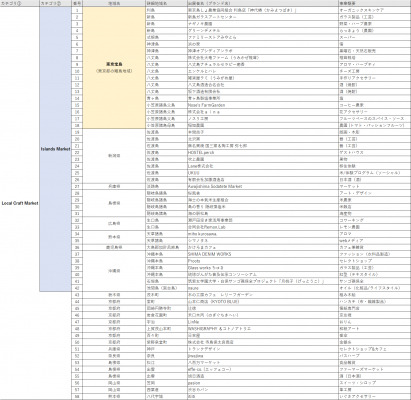Select the mito kurosawa cell
The height and width of the screenshot is (400, 411).
point(263,234)
